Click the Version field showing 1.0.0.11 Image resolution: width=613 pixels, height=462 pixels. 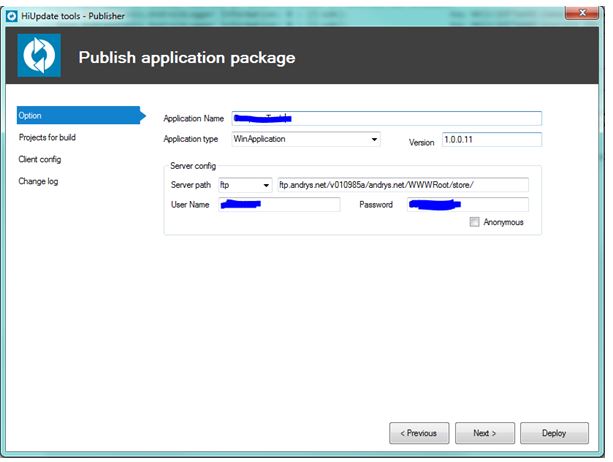click(492, 140)
